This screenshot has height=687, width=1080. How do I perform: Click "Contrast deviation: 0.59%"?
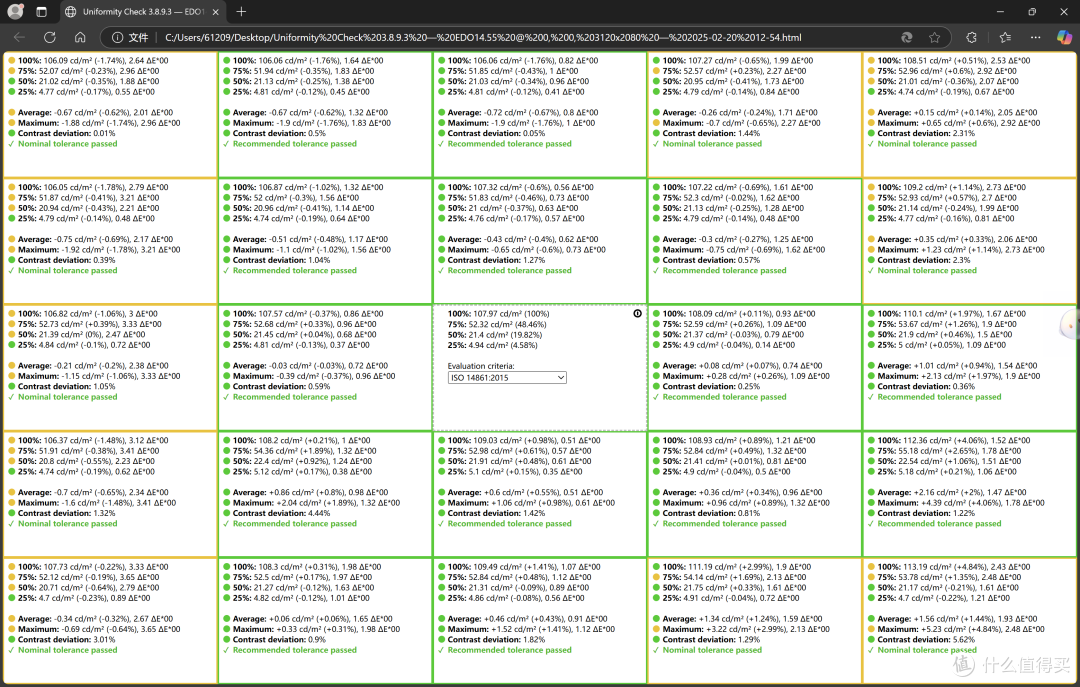pyautogui.click(x=281, y=387)
